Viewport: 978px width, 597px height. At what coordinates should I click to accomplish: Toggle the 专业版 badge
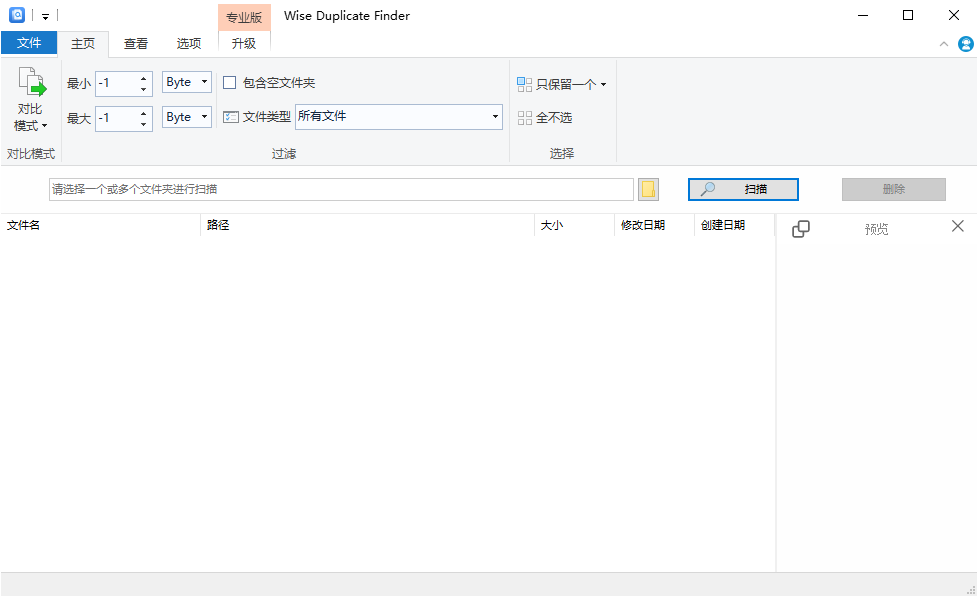click(244, 16)
